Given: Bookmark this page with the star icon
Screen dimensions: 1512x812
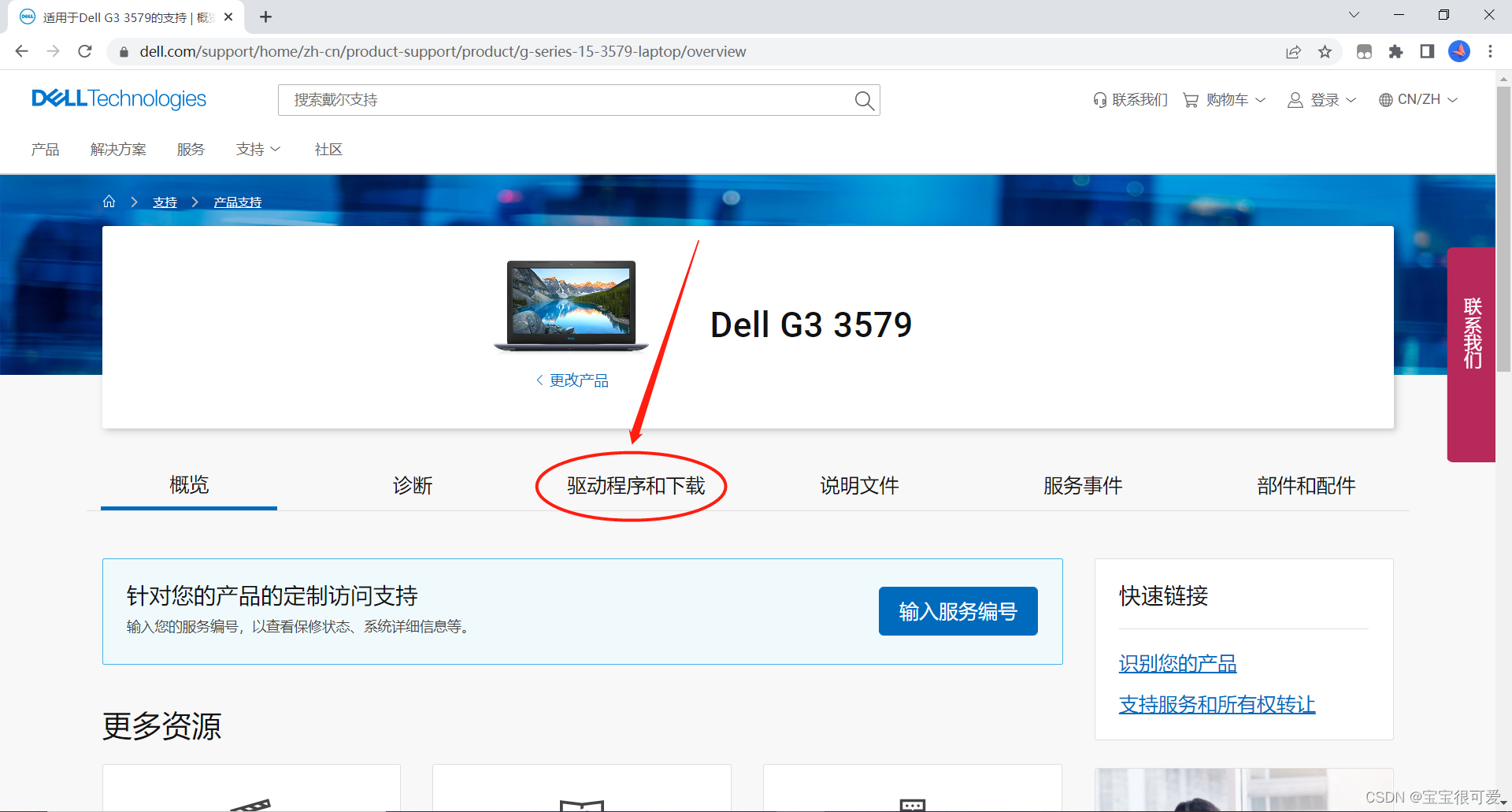Looking at the screenshot, I should click(1325, 52).
